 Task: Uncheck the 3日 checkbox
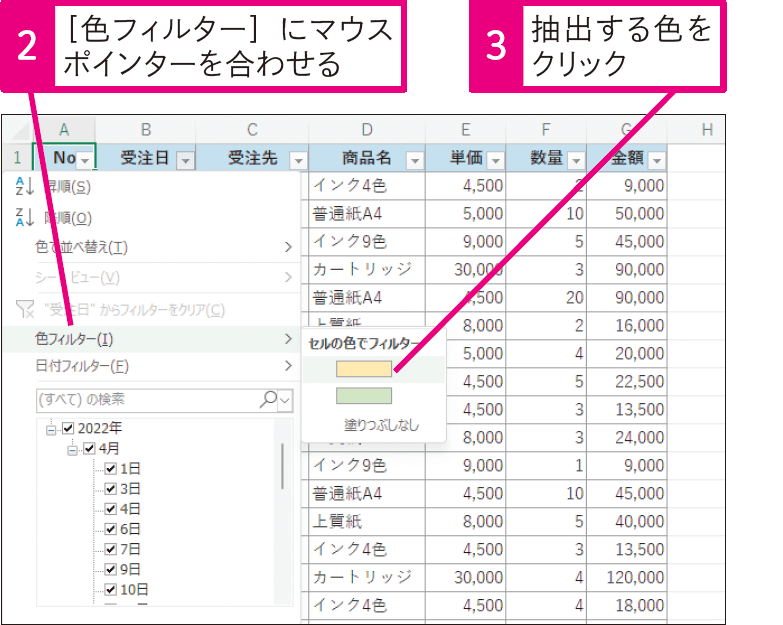coord(110,488)
